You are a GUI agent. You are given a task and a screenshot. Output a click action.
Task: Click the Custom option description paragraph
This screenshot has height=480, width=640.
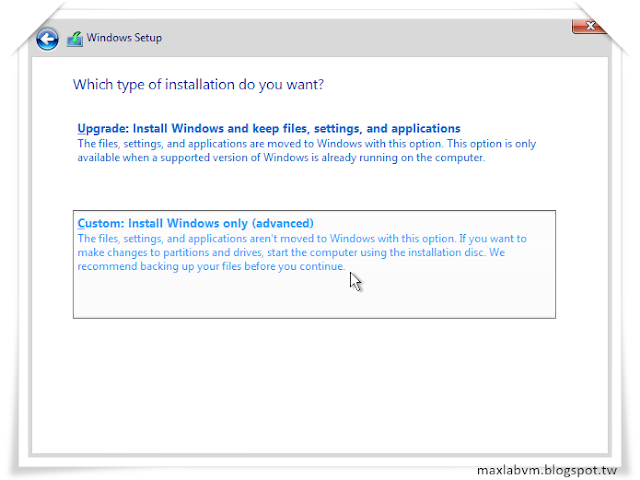pyautogui.click(x=302, y=252)
